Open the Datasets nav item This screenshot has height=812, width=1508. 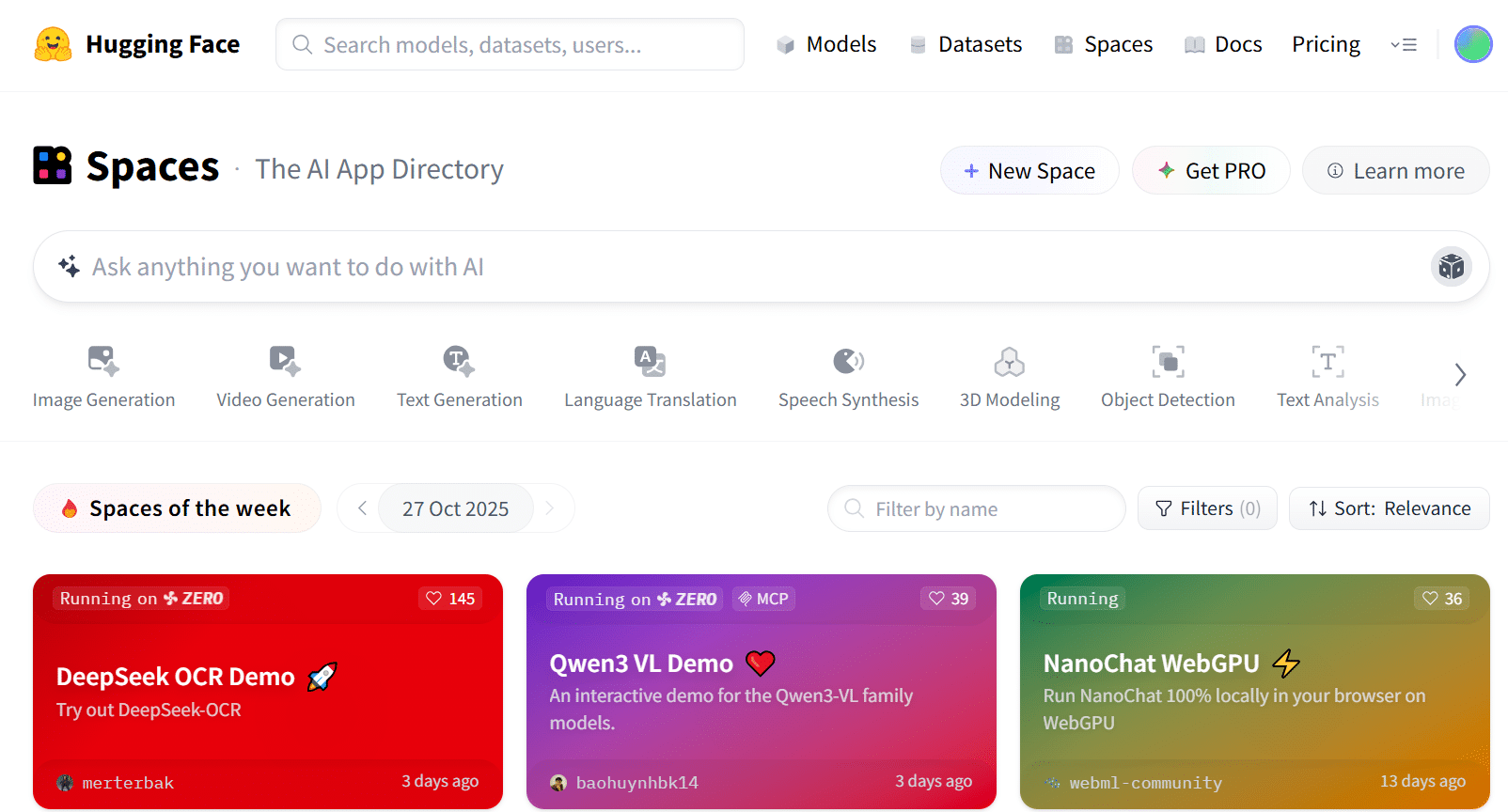[966, 44]
